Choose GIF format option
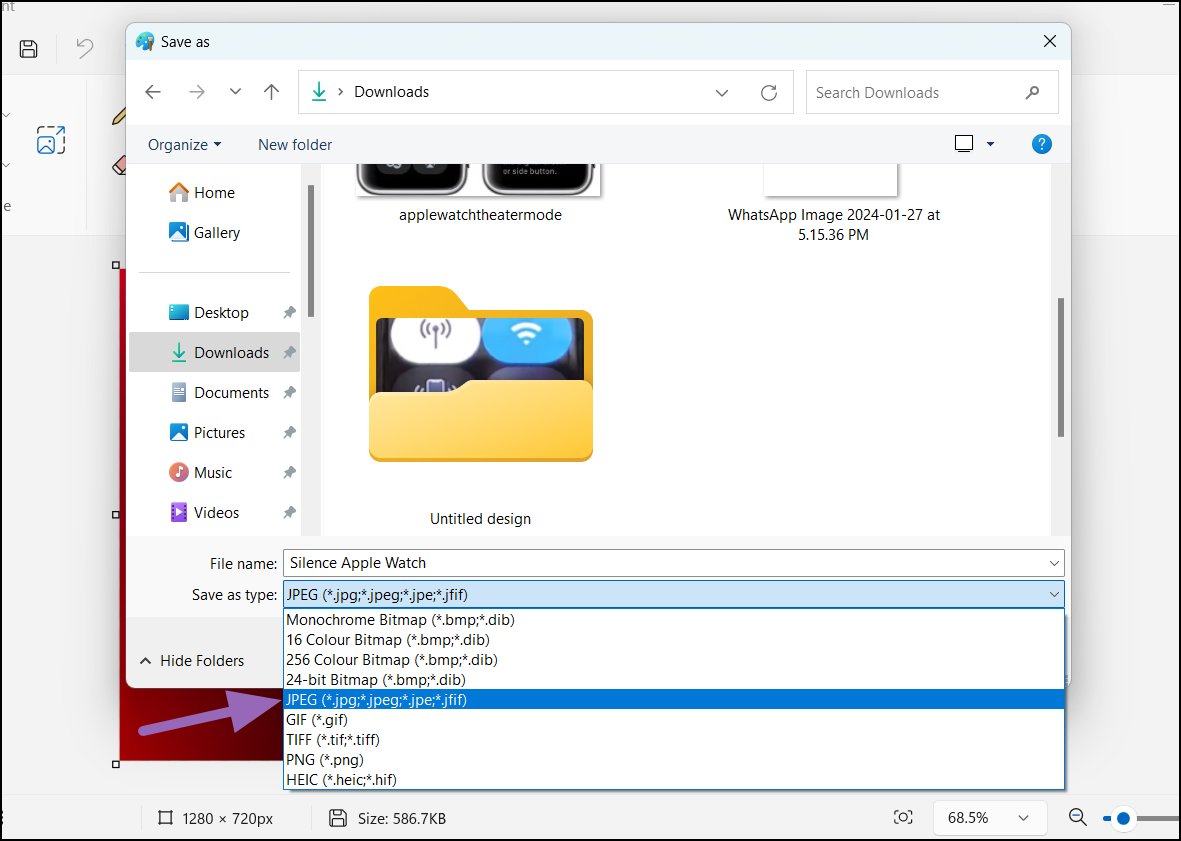1181x841 pixels. 674,720
